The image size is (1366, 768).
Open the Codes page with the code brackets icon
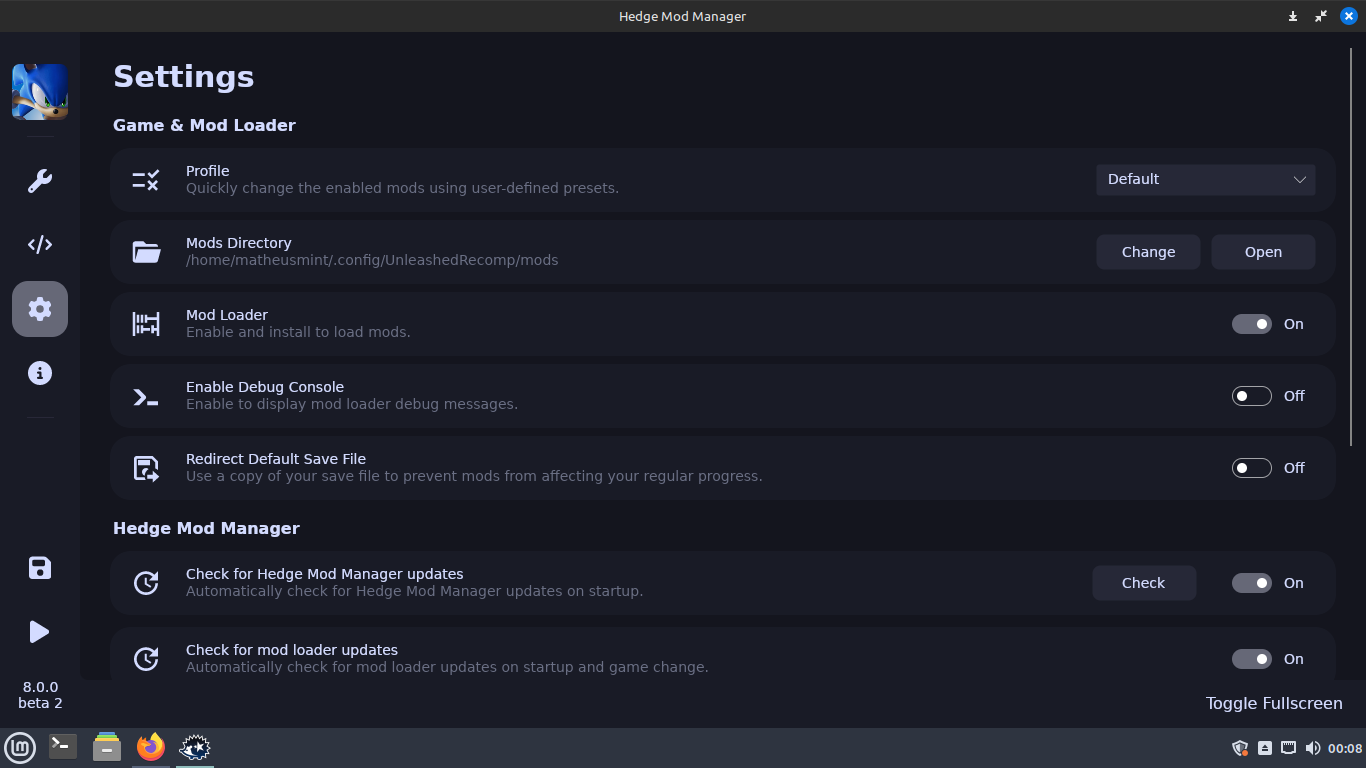tap(40, 245)
